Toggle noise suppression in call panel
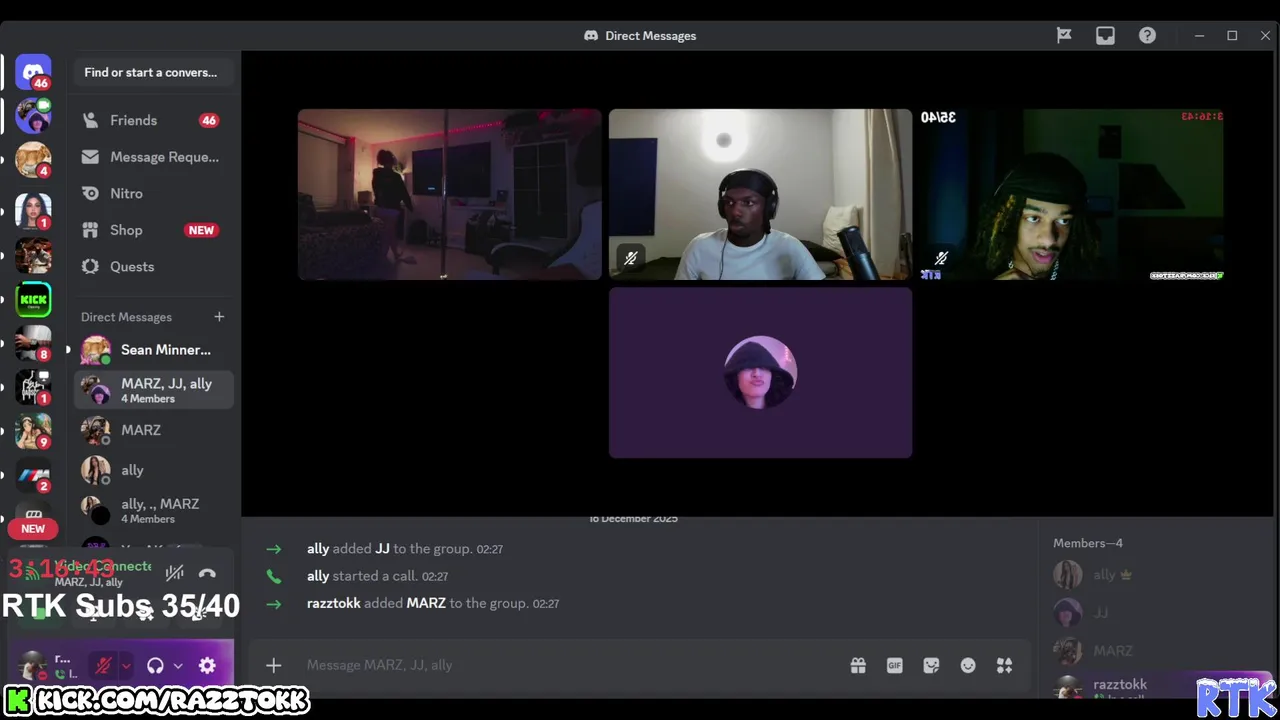The width and height of the screenshot is (1280, 720). (x=175, y=573)
